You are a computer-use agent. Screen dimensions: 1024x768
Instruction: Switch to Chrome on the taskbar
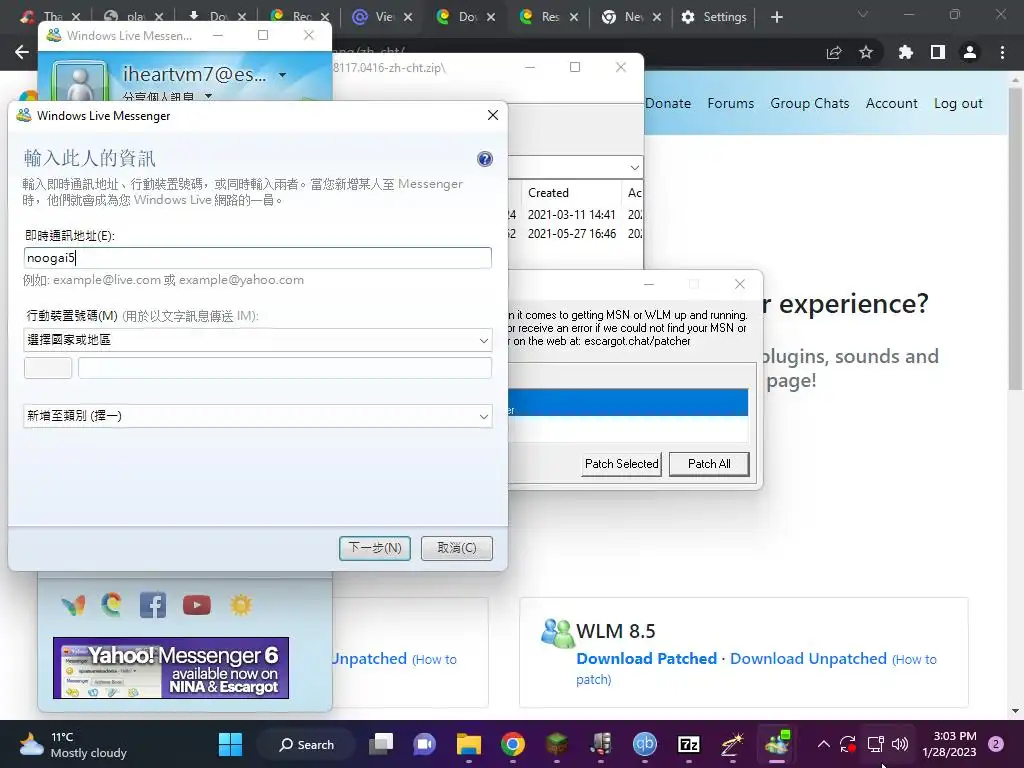(x=513, y=744)
